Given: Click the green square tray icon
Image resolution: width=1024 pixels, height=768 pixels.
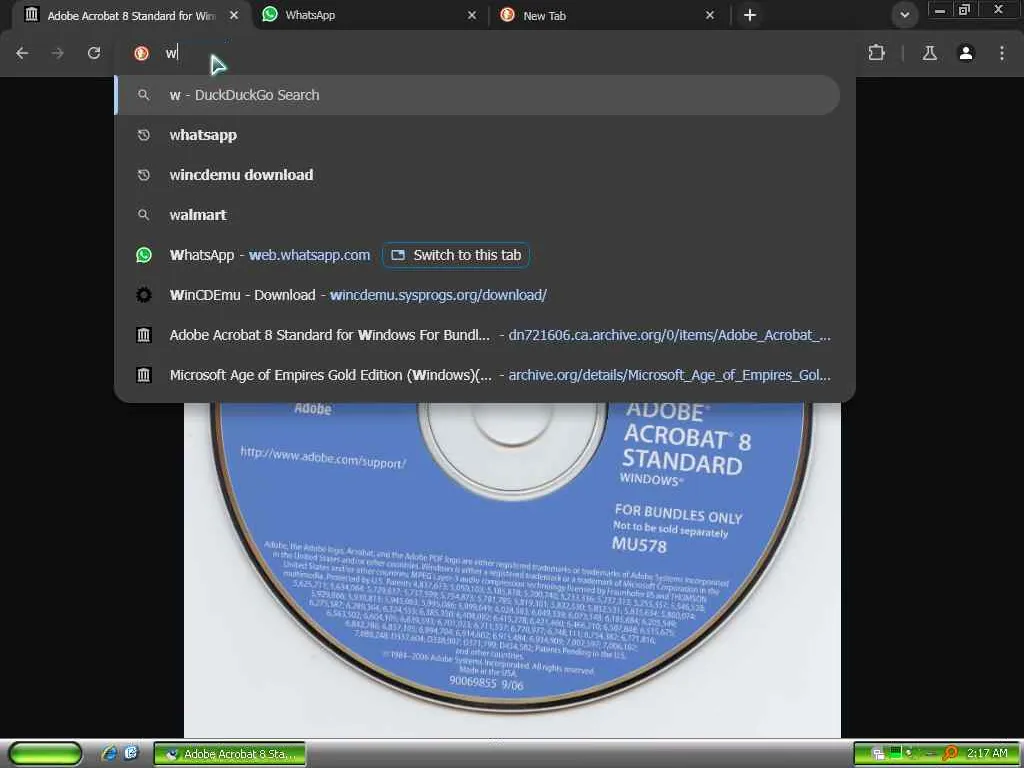Looking at the screenshot, I should (897, 752).
